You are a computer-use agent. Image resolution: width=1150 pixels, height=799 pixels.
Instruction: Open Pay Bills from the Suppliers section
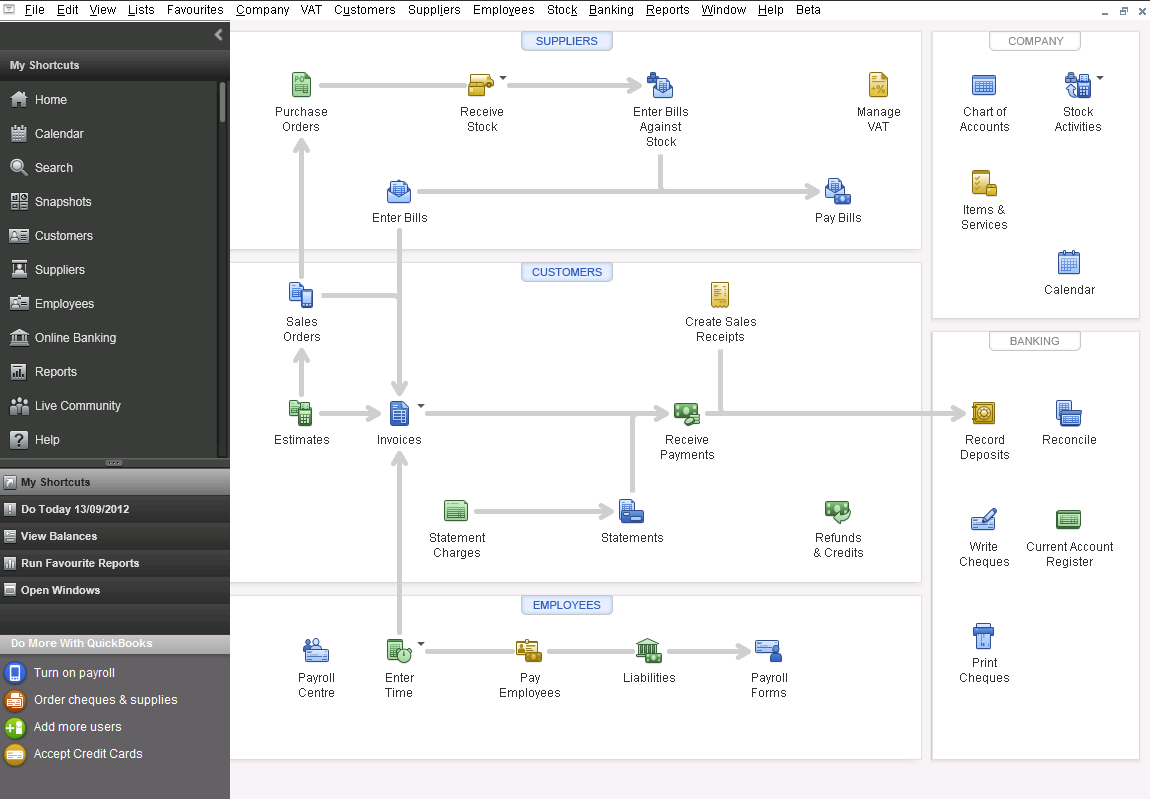pyautogui.click(x=837, y=190)
